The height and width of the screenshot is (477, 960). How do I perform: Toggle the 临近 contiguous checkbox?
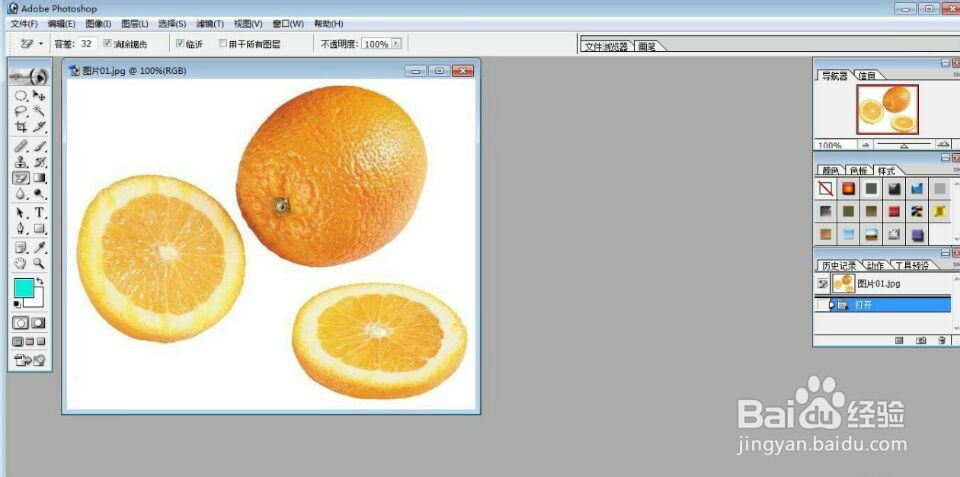click(x=180, y=43)
